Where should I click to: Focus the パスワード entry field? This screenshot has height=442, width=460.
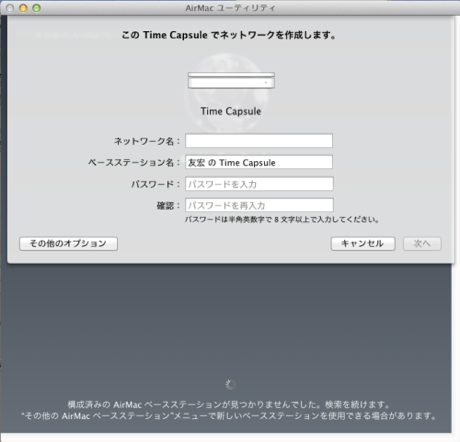tap(259, 184)
